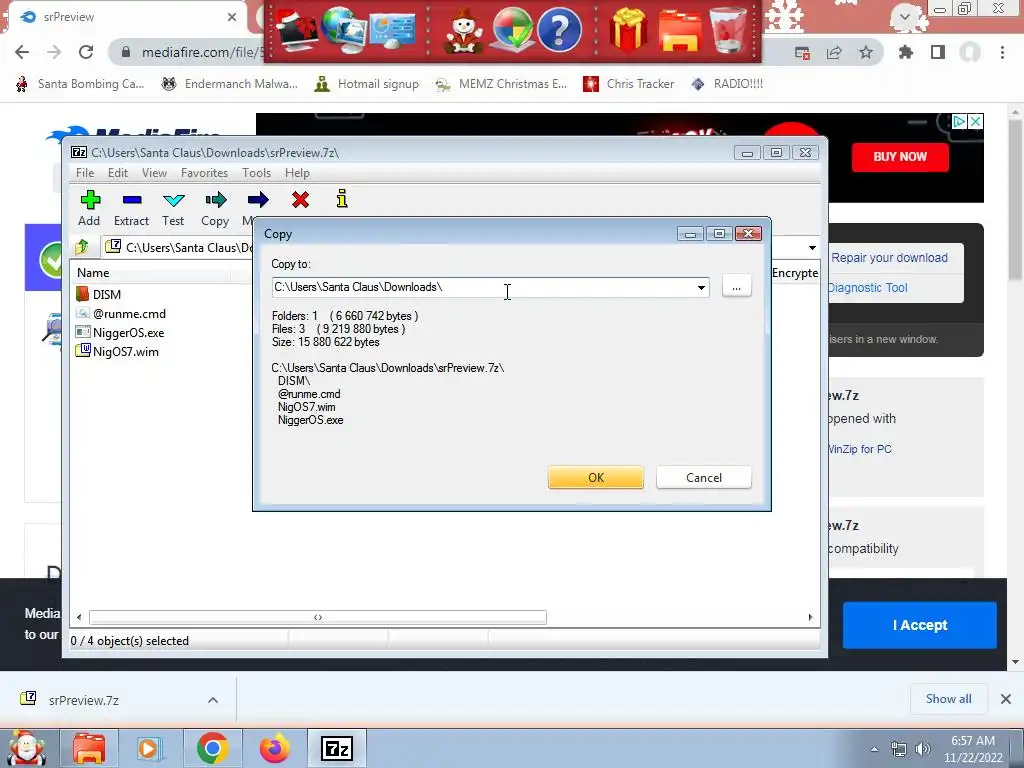Screen dimensions: 1024x768
Task: Open Chrome from the taskbar
Action: point(212,748)
